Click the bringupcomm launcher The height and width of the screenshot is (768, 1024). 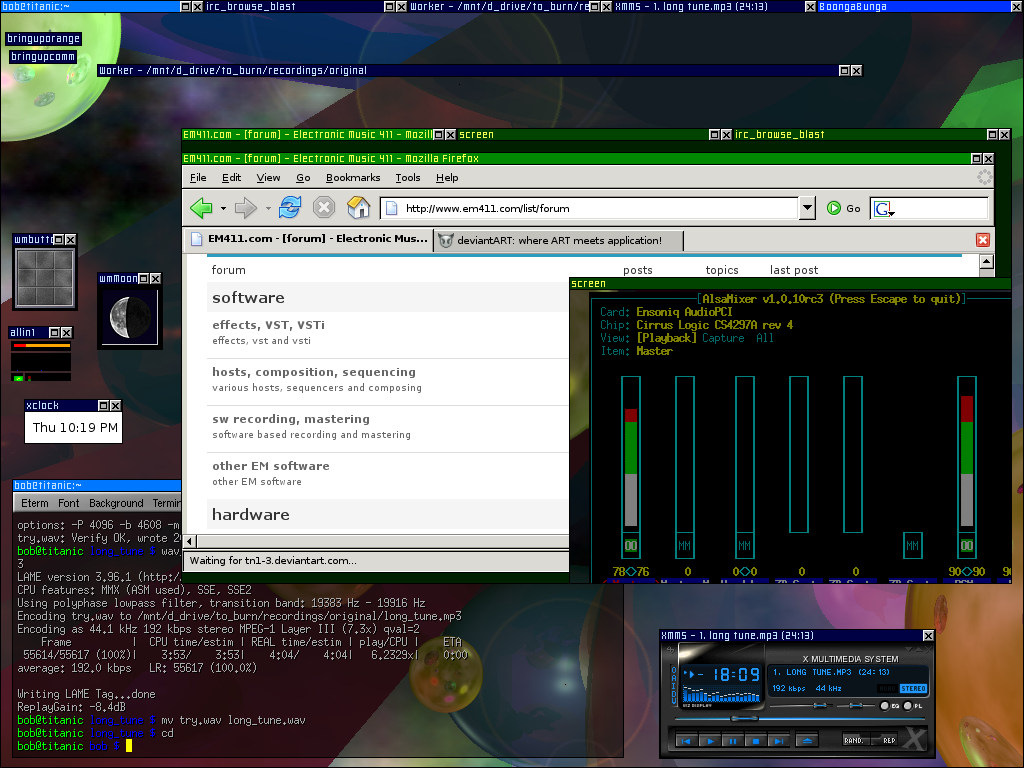click(x=43, y=57)
